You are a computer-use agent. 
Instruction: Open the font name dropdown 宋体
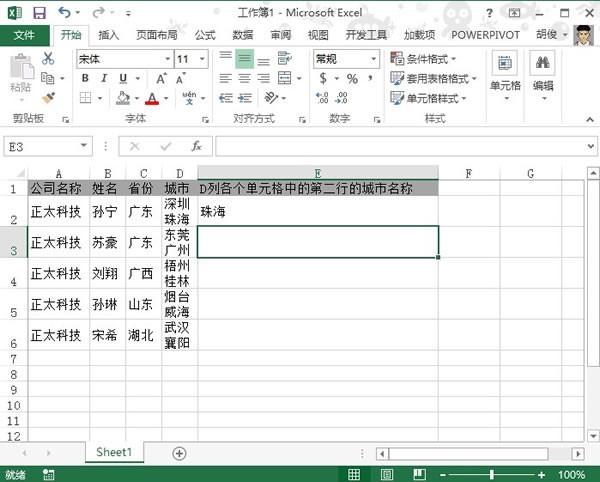(167, 59)
